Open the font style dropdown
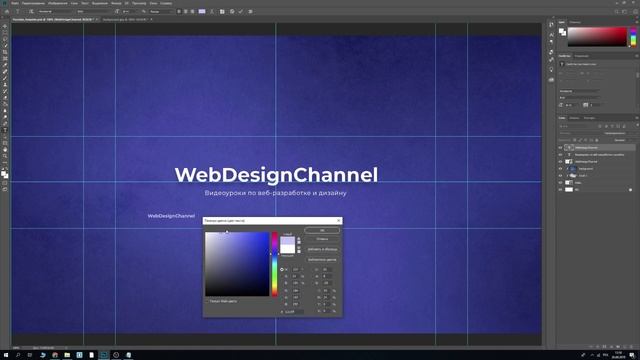Screen dimensions: 640x360 95,11
